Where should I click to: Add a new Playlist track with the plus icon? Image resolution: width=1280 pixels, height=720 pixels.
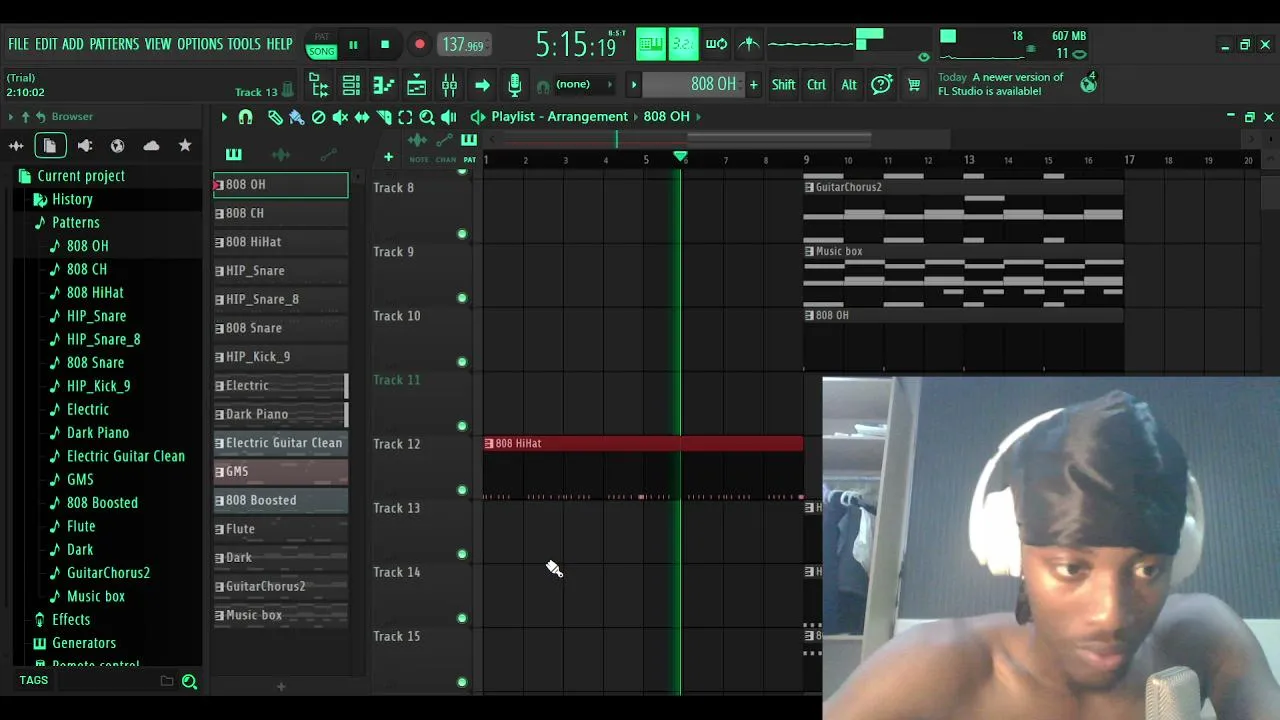[388, 157]
